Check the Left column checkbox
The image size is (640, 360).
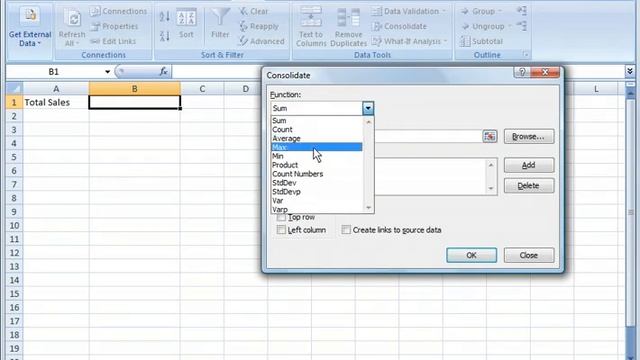[x=281, y=230]
